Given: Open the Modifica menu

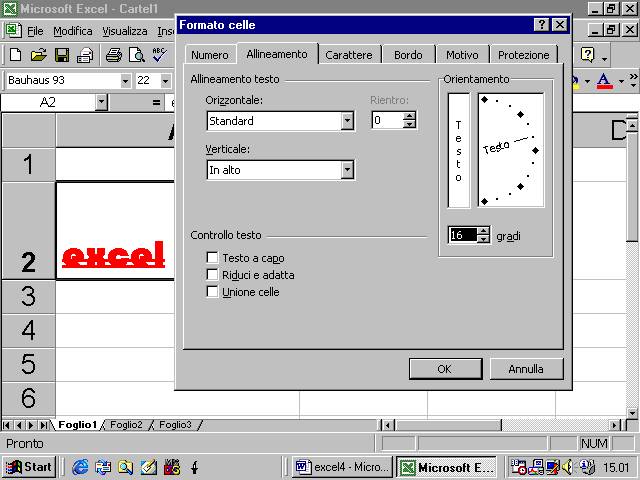Looking at the screenshot, I should pyautogui.click(x=73, y=31).
